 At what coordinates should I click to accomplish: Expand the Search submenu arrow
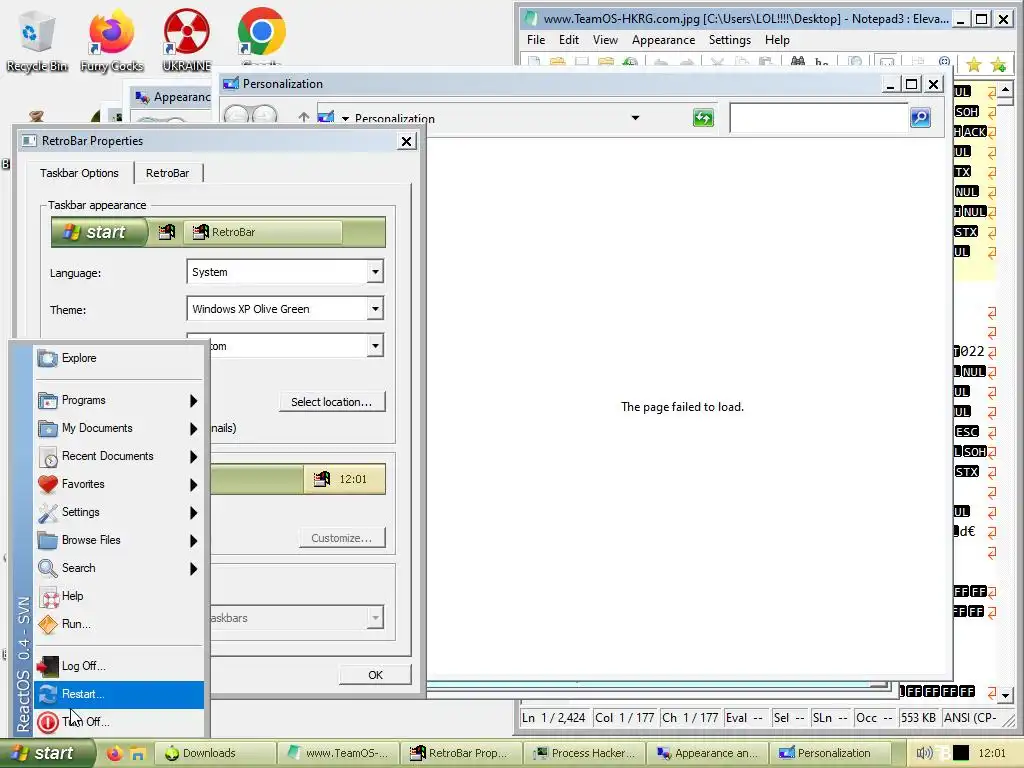click(x=193, y=569)
